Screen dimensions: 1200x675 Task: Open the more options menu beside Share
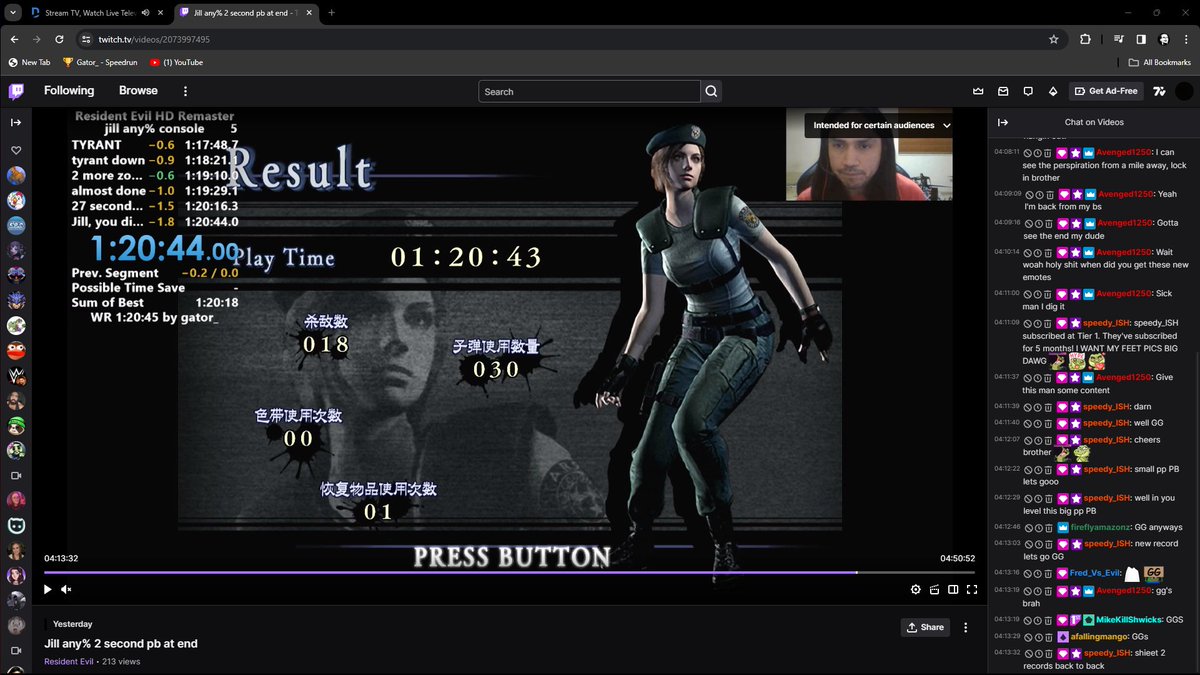coord(964,627)
